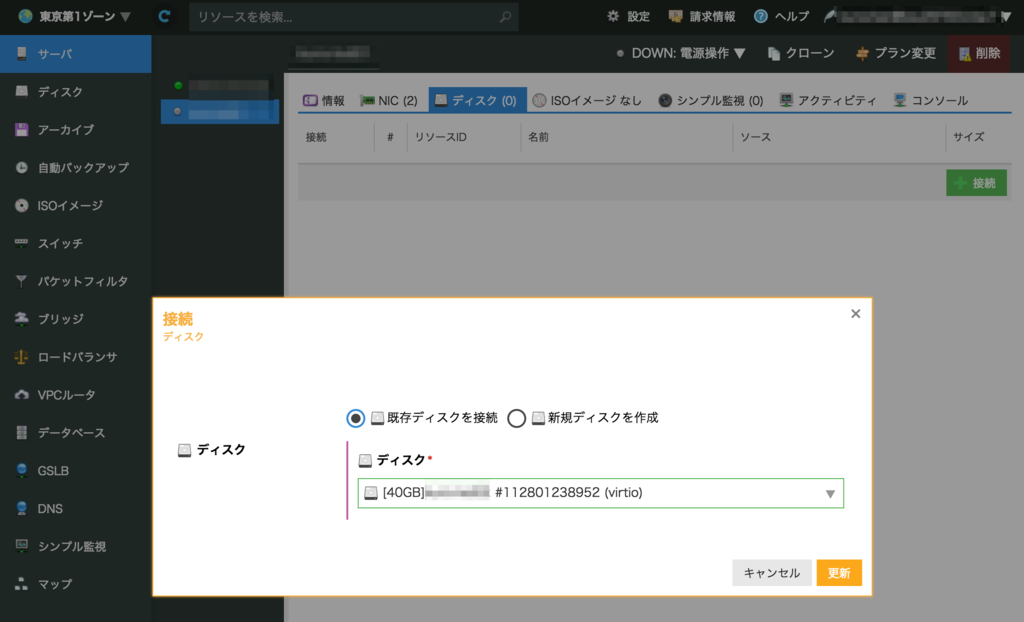Switch to the アクティビティ tab

tap(827, 101)
